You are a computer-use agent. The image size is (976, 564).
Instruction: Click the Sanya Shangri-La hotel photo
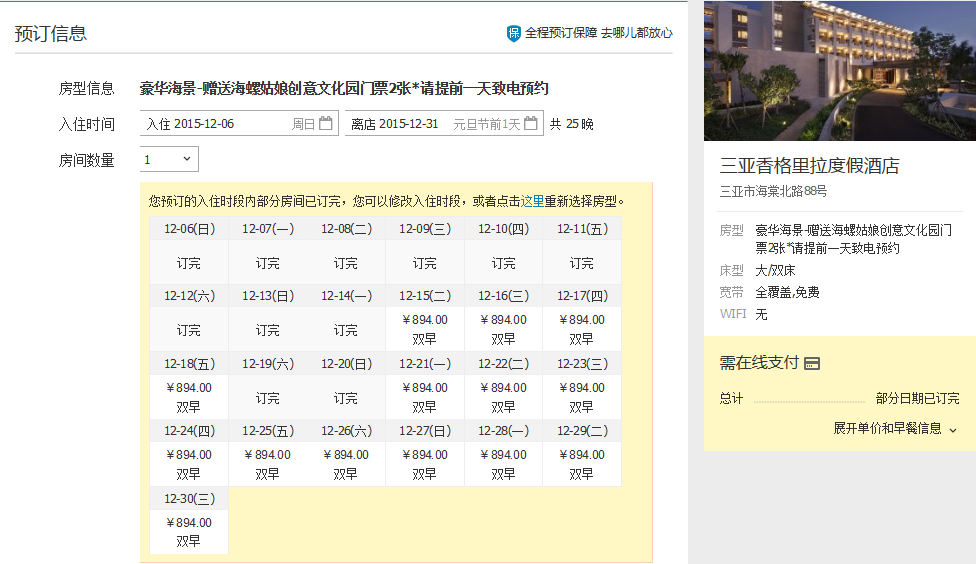pyautogui.click(x=839, y=70)
